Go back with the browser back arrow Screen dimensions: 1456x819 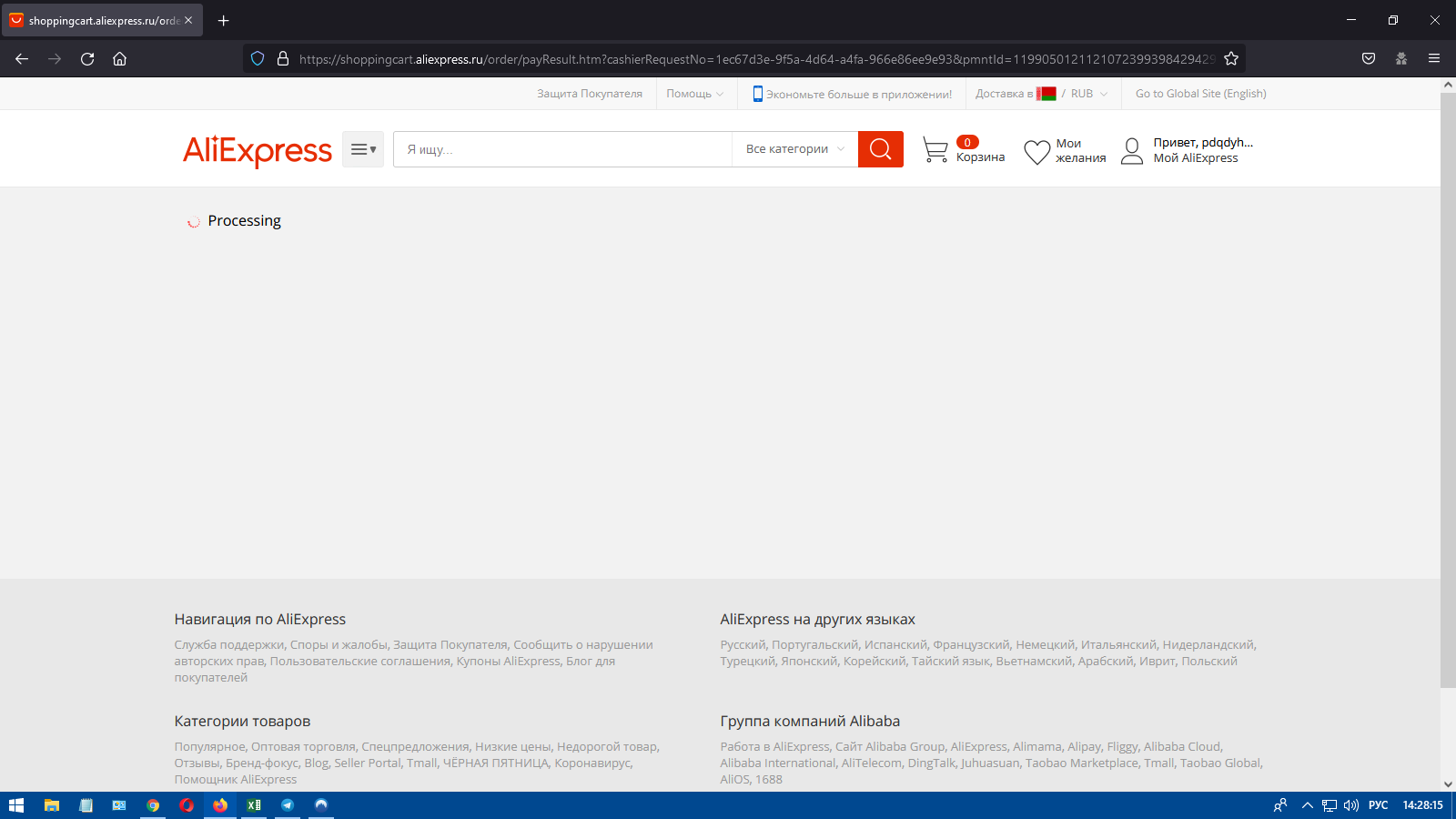tap(22, 59)
